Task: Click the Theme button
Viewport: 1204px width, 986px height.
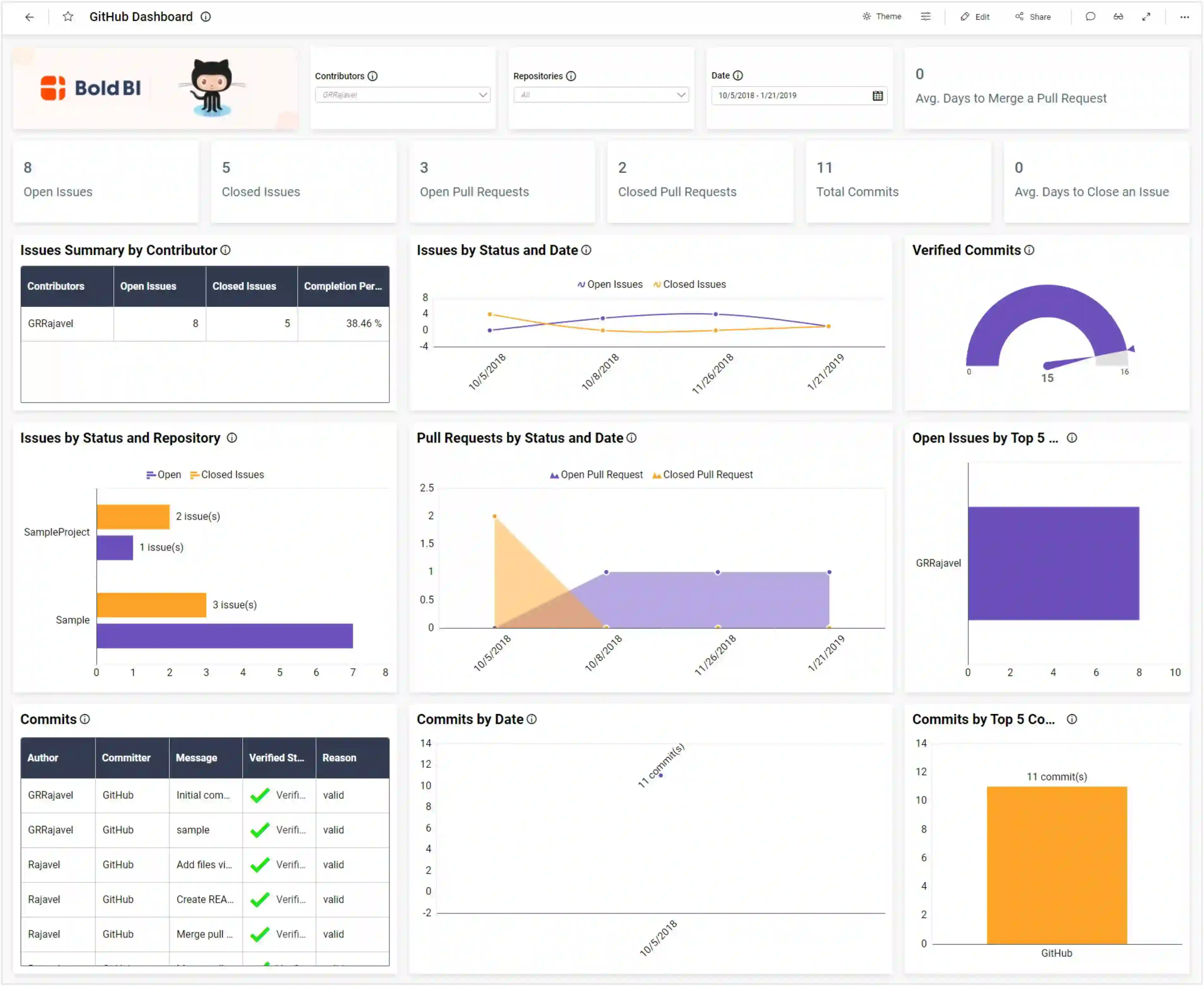Action: click(882, 16)
